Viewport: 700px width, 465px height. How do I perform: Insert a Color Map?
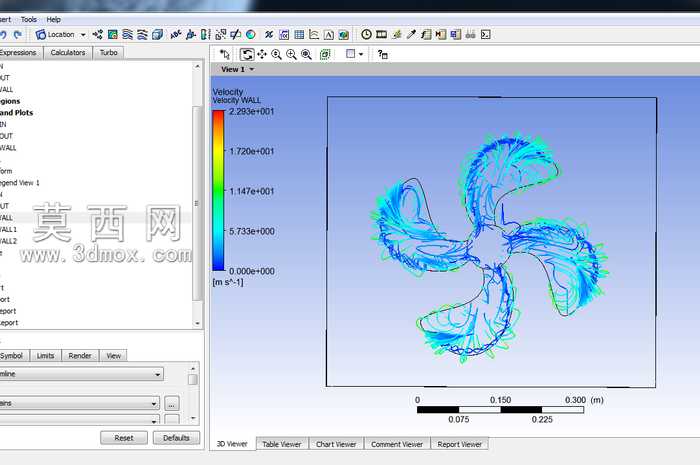point(251,34)
